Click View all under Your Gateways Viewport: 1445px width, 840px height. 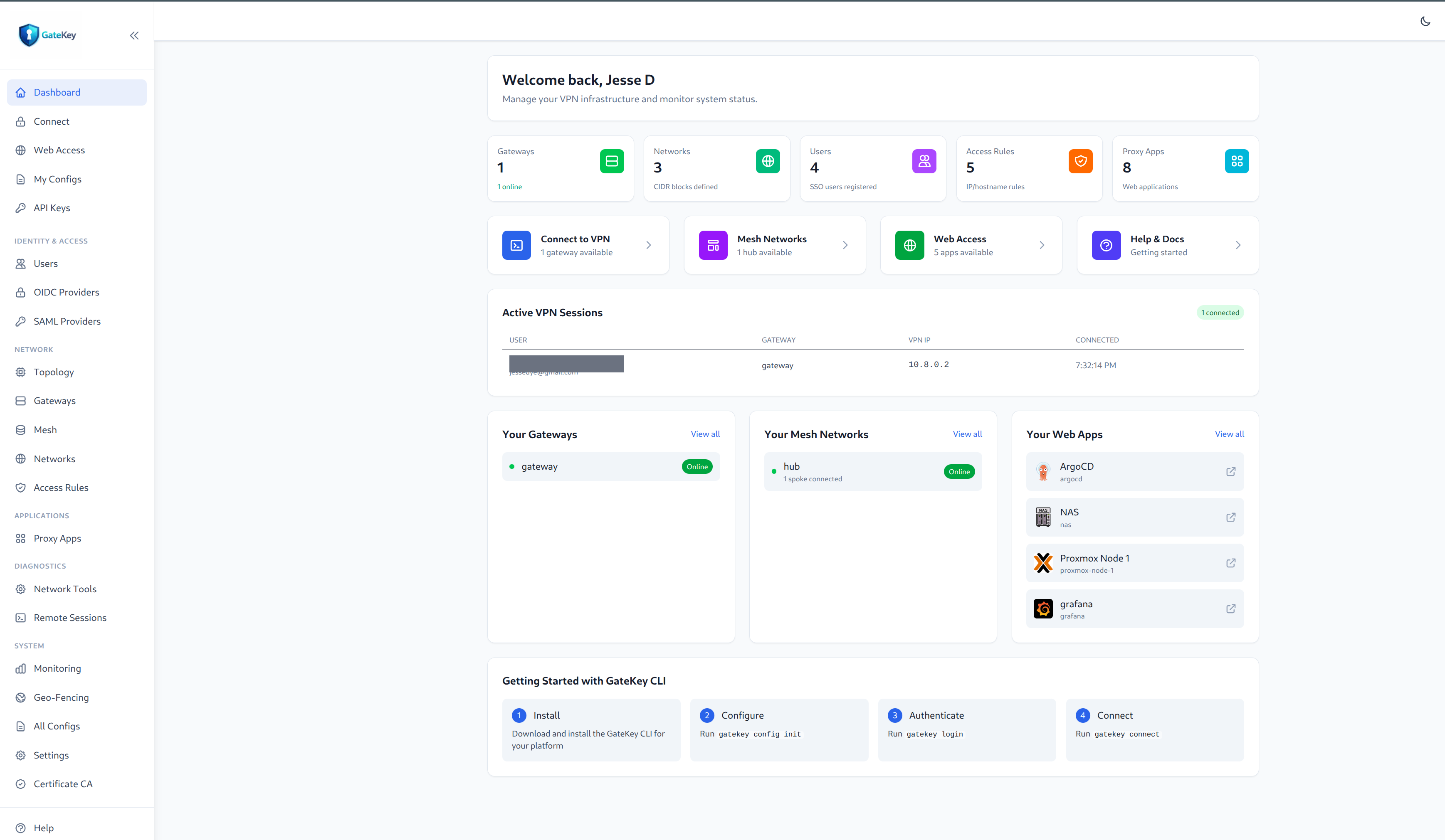point(705,434)
